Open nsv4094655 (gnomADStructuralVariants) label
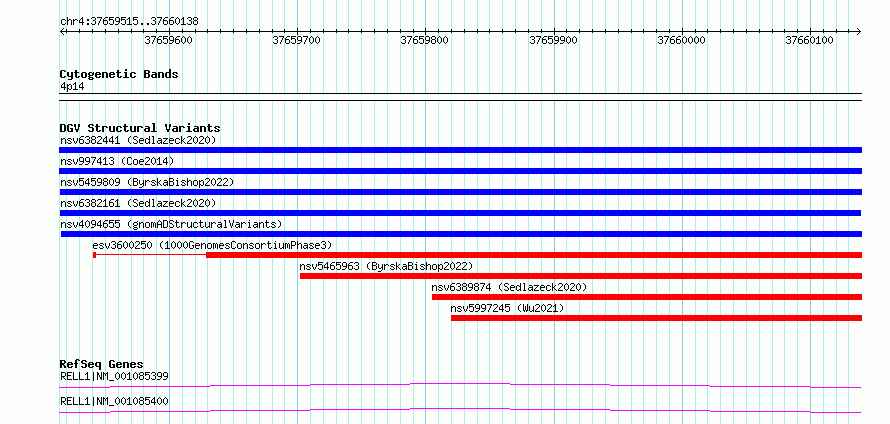 pos(171,224)
